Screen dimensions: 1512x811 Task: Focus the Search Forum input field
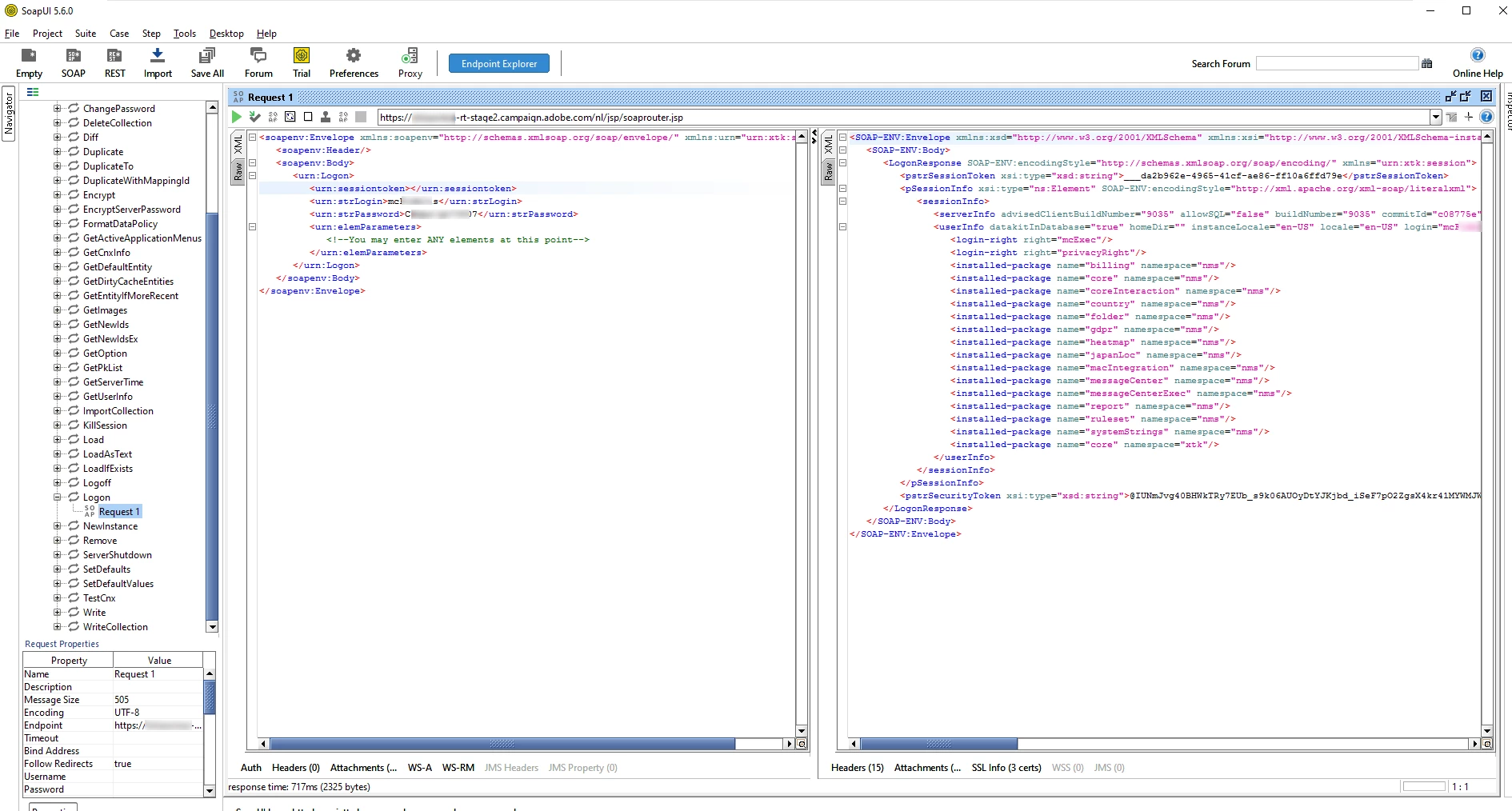[x=1337, y=63]
